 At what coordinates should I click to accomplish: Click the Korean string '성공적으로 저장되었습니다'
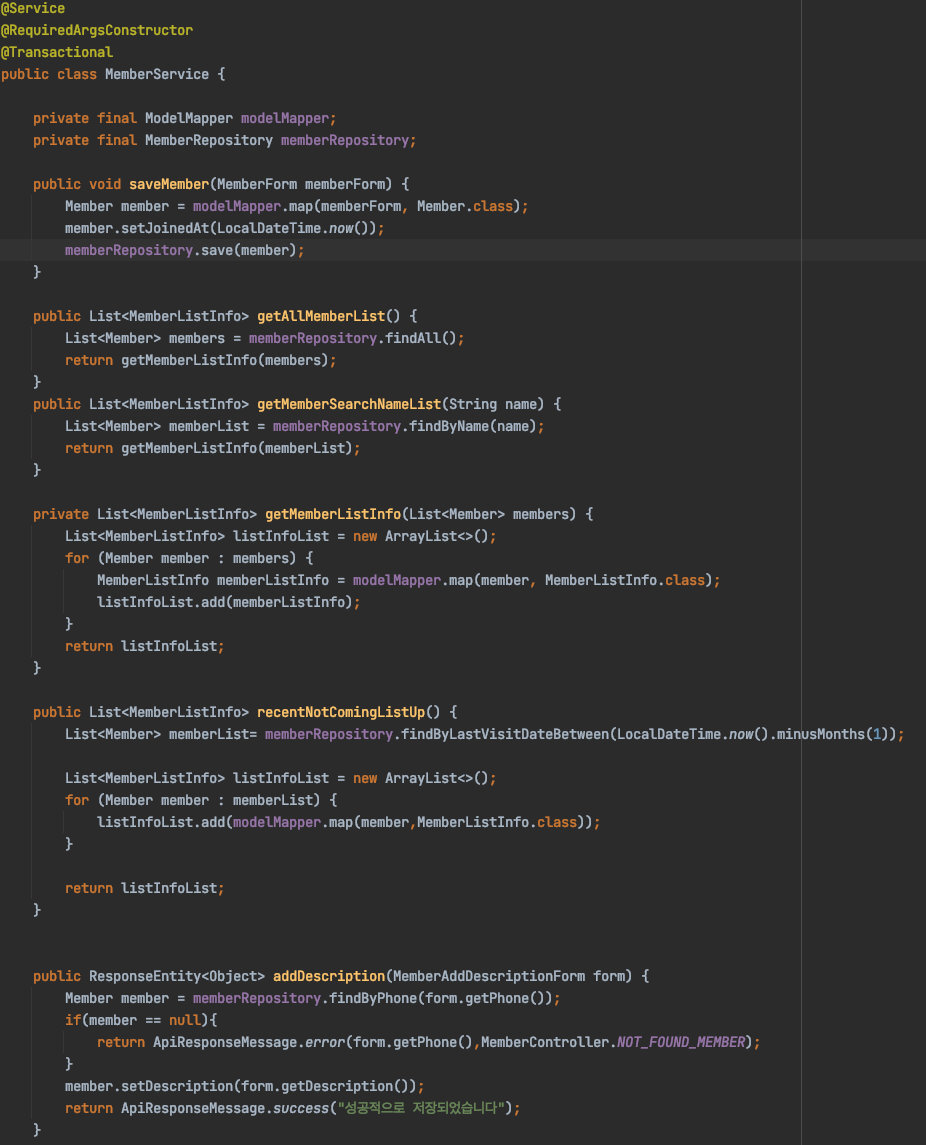pyautogui.click(x=421, y=1108)
